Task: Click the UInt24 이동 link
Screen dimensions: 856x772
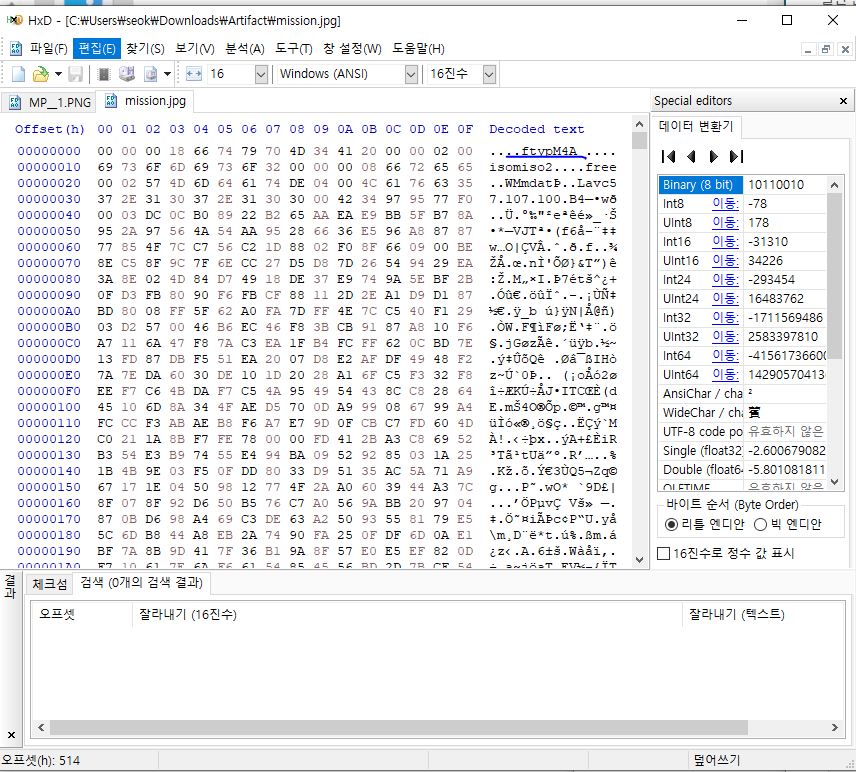Action: [x=726, y=299]
